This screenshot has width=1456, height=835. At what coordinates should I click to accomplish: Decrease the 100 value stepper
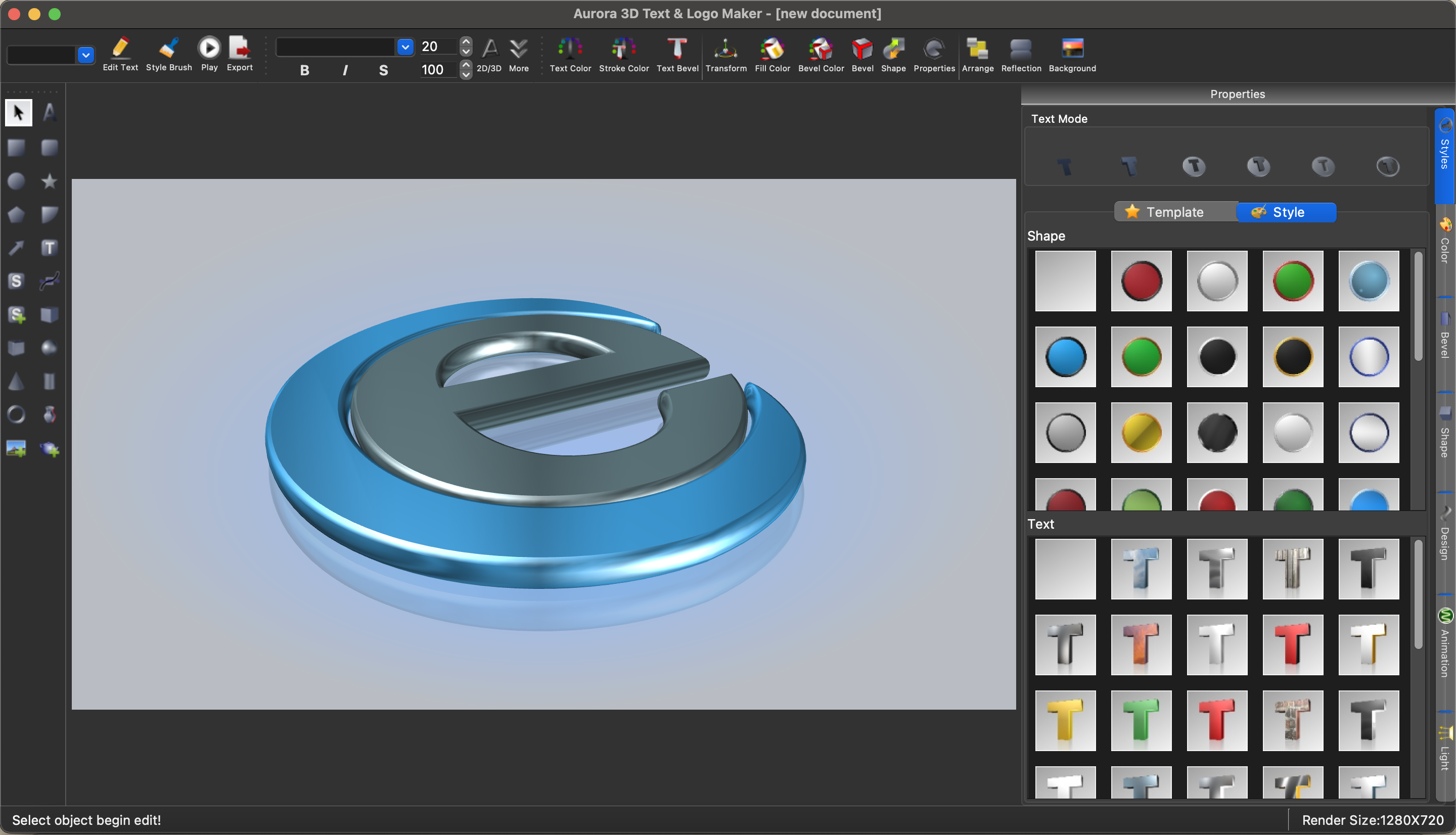466,75
